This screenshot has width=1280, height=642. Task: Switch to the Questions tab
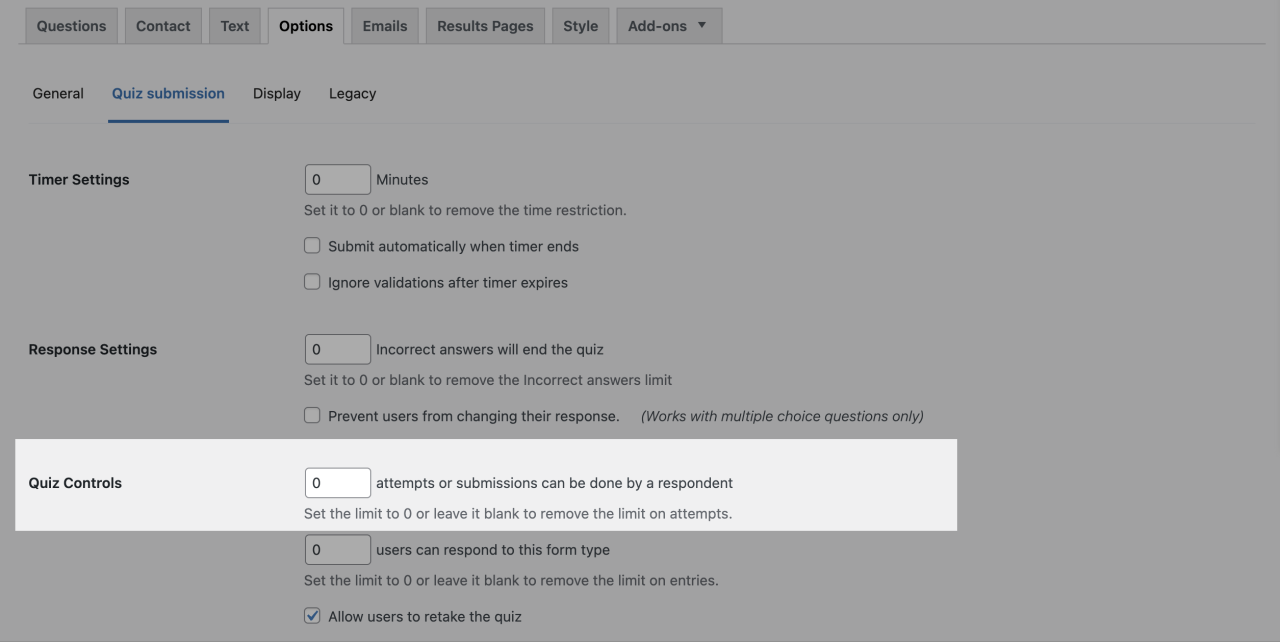[x=70, y=25]
